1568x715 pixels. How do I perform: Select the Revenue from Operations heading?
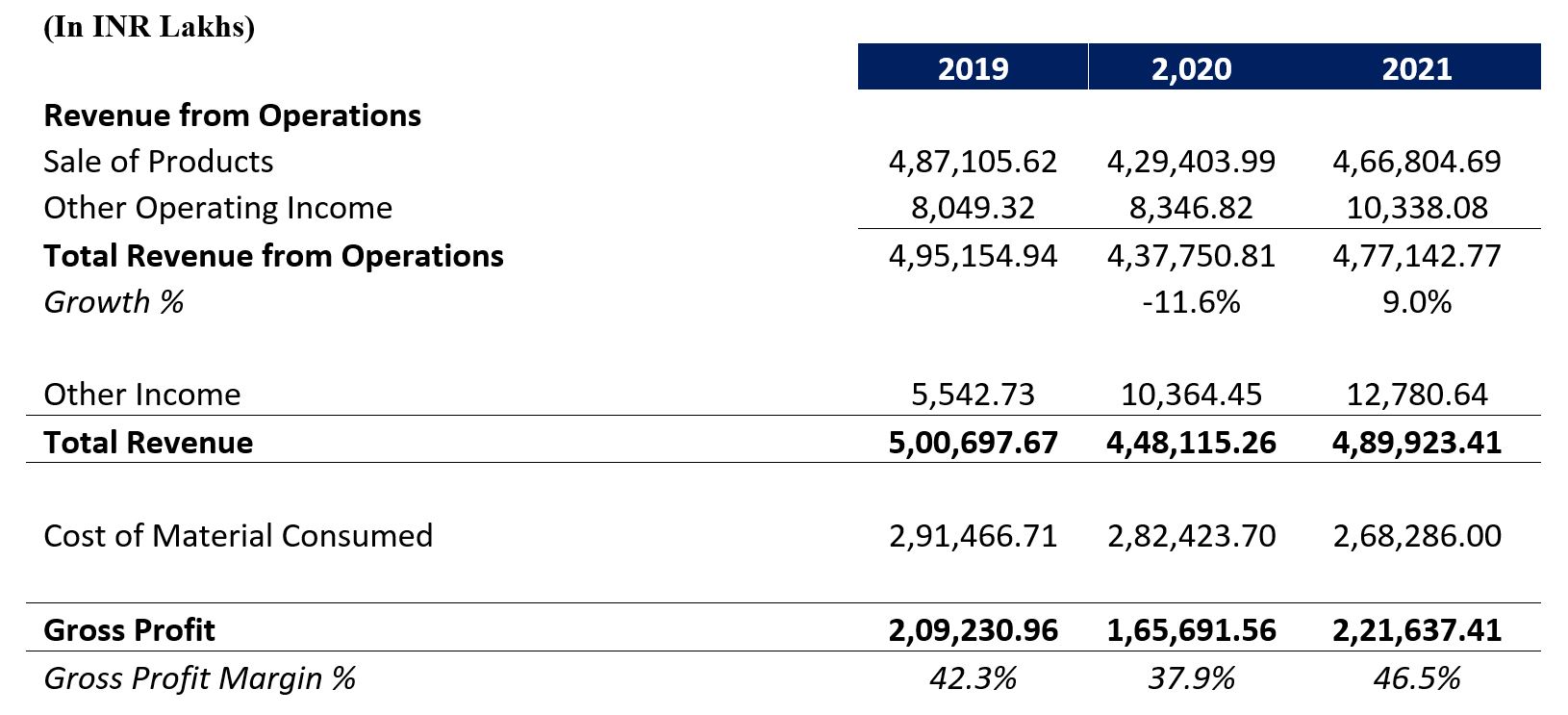coord(232,115)
